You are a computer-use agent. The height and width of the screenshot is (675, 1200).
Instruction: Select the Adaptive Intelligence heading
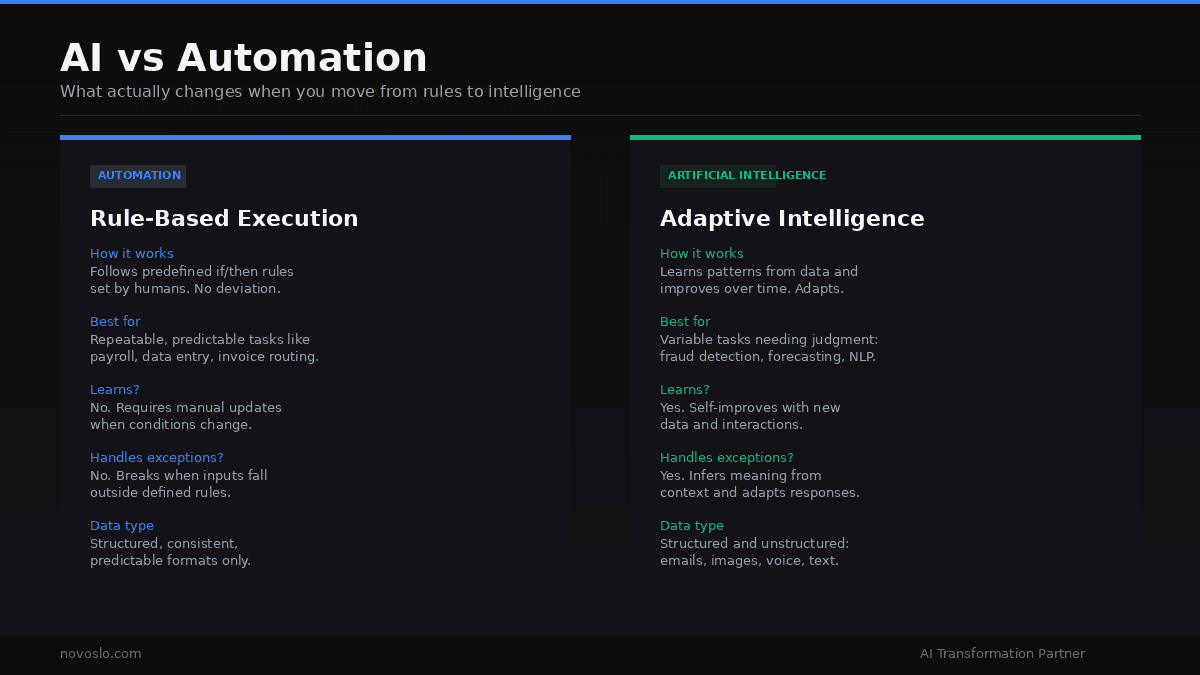792,218
